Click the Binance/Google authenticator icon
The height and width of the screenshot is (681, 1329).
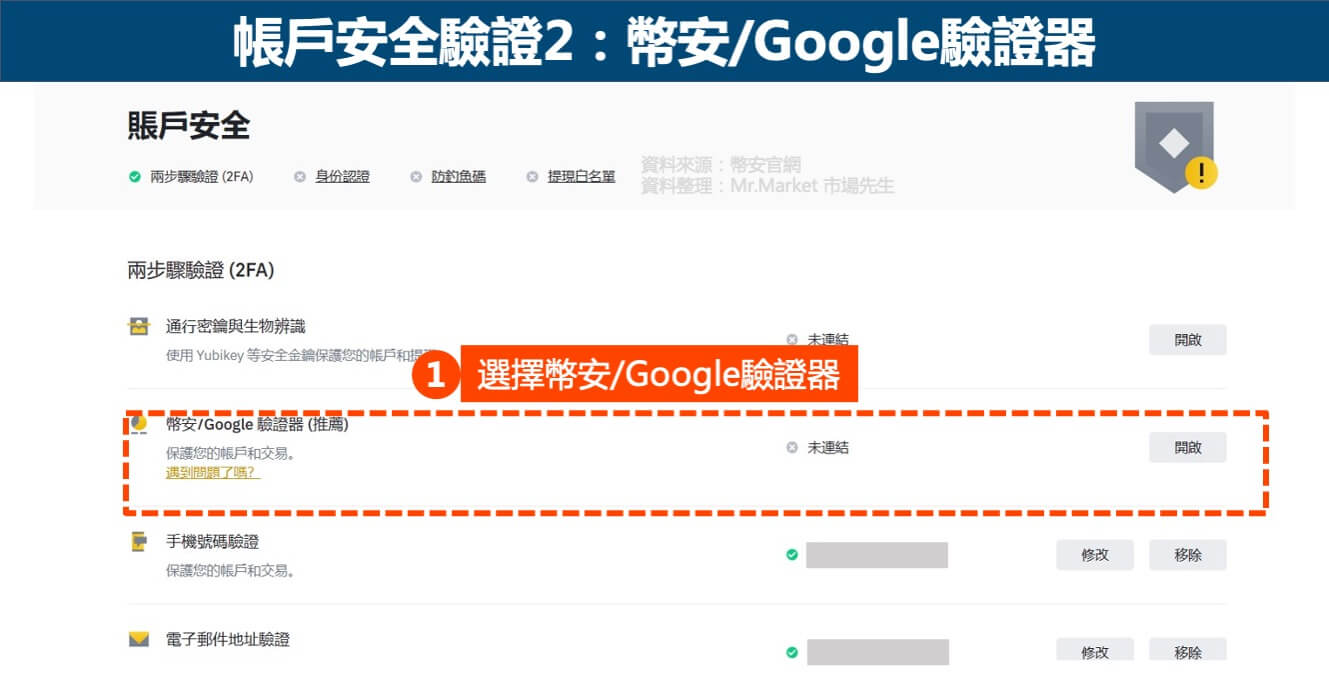pyautogui.click(x=138, y=424)
